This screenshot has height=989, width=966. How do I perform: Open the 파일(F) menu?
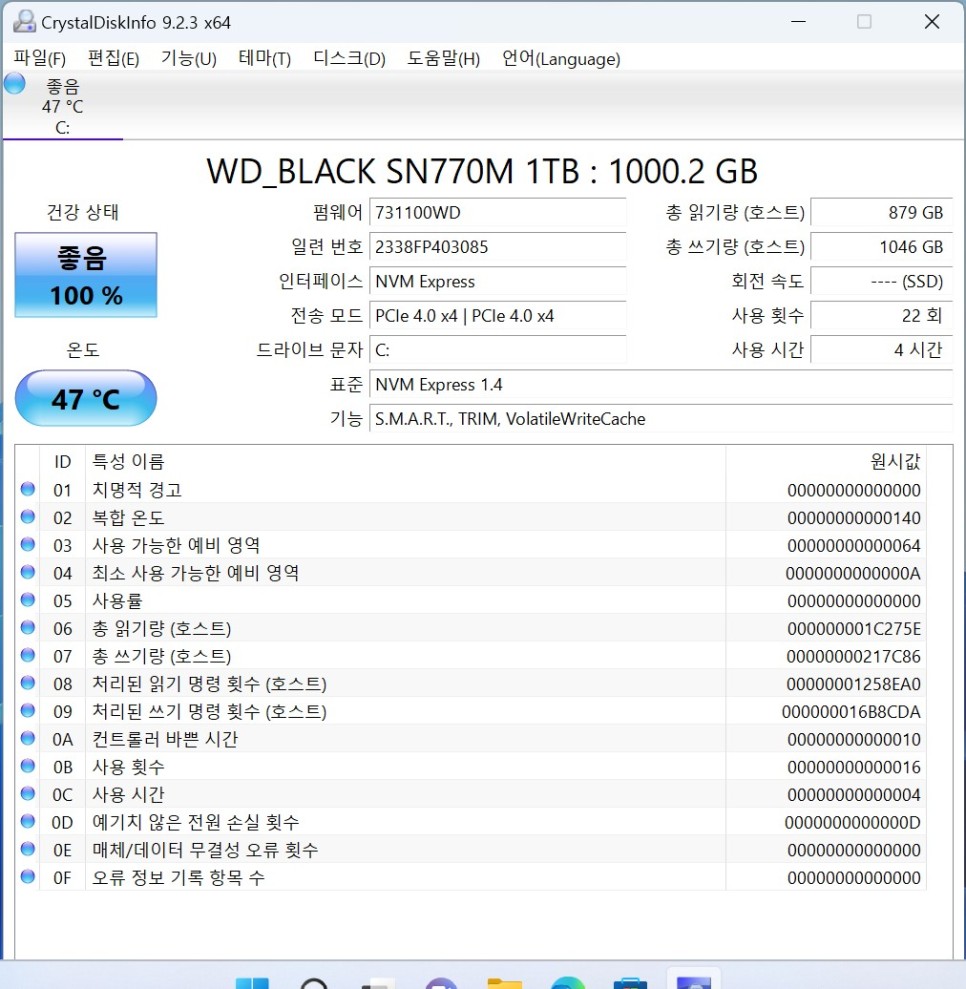point(40,59)
